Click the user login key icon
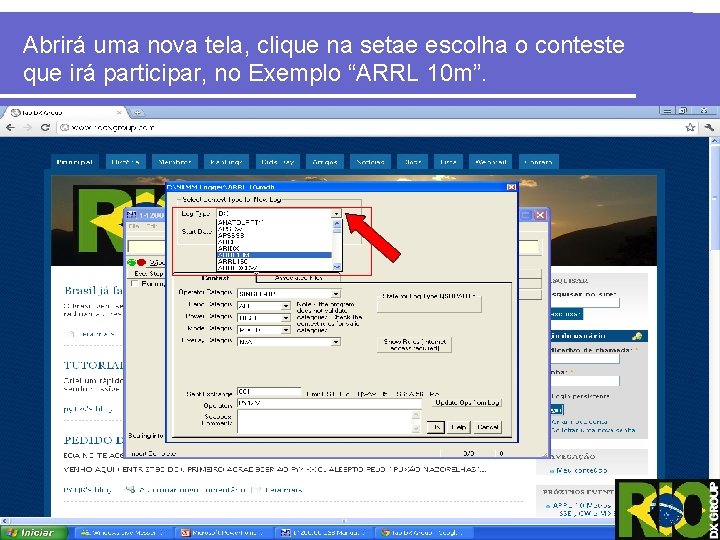 (636, 336)
